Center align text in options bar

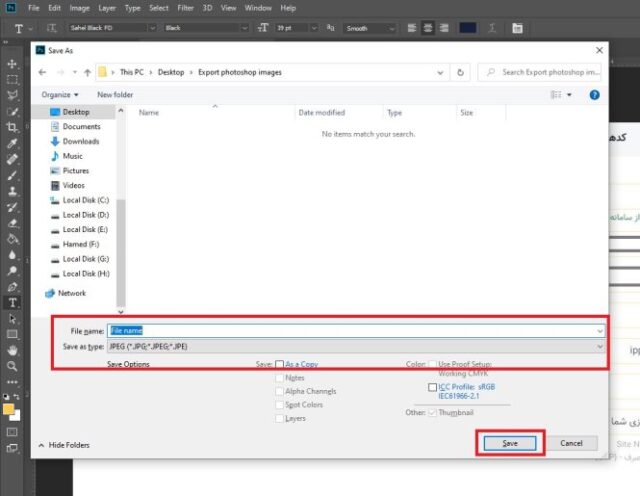point(428,28)
